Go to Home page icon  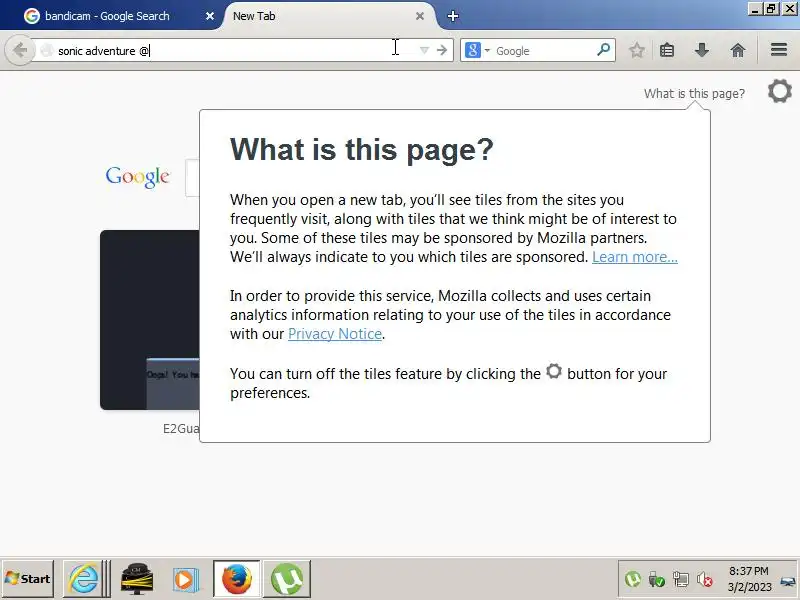(x=738, y=50)
